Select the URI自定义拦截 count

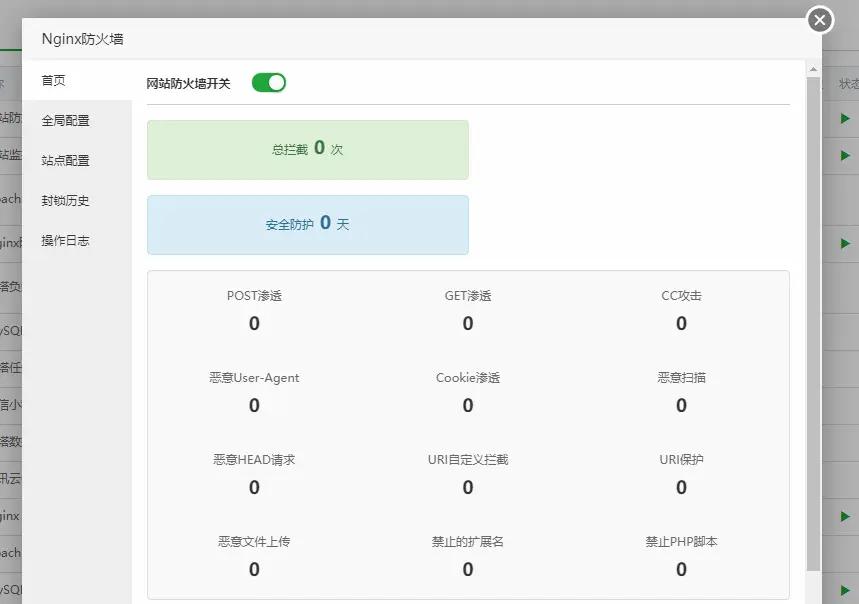pyautogui.click(x=468, y=487)
